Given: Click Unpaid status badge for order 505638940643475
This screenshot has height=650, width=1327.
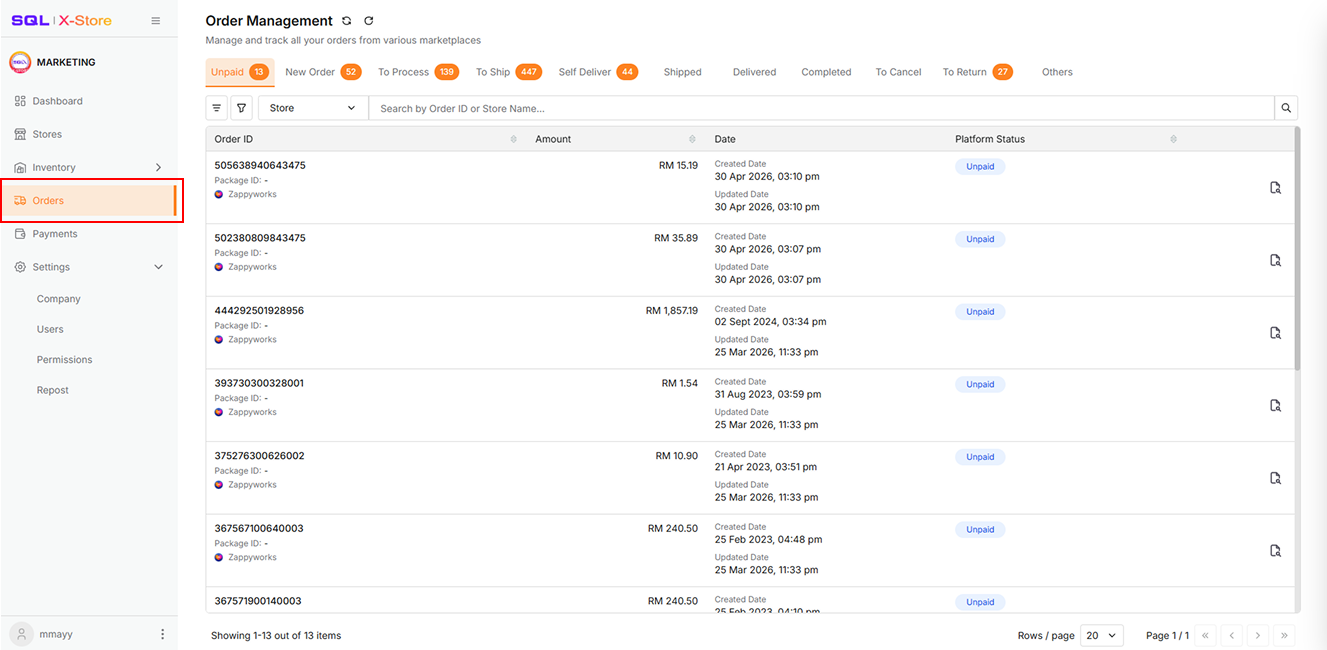Looking at the screenshot, I should click(x=980, y=167).
